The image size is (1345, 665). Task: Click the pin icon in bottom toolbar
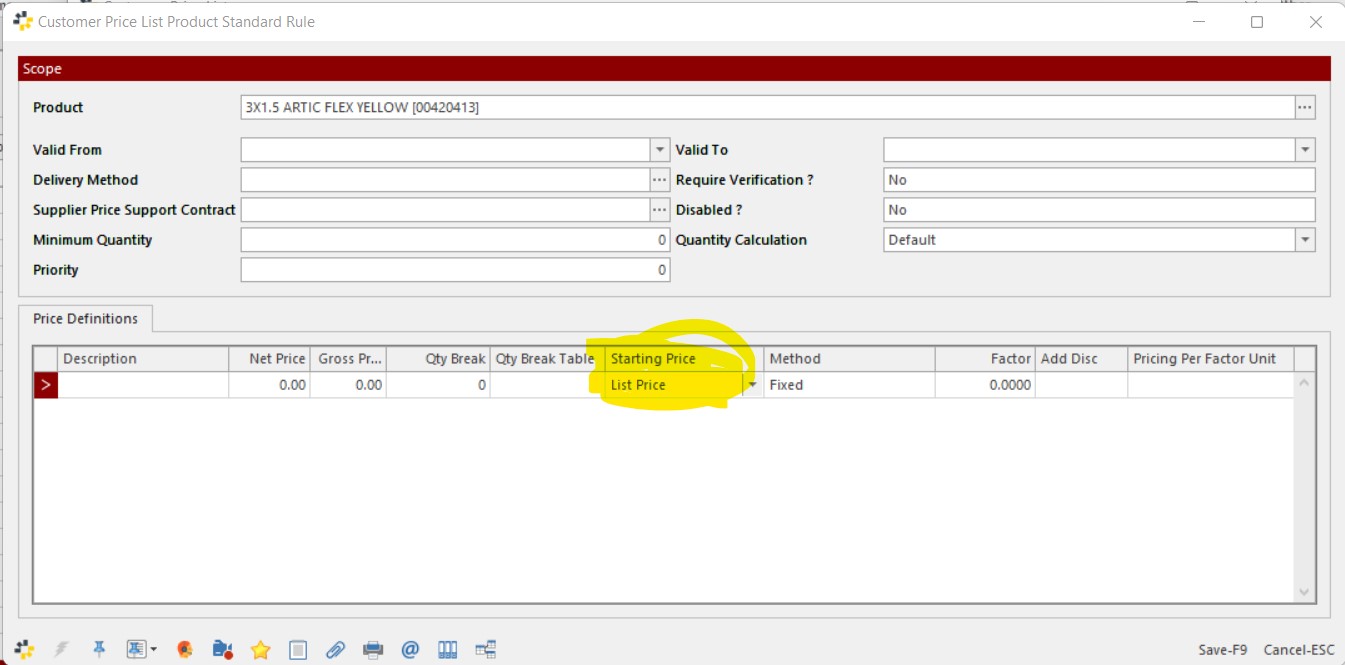pyautogui.click(x=99, y=649)
